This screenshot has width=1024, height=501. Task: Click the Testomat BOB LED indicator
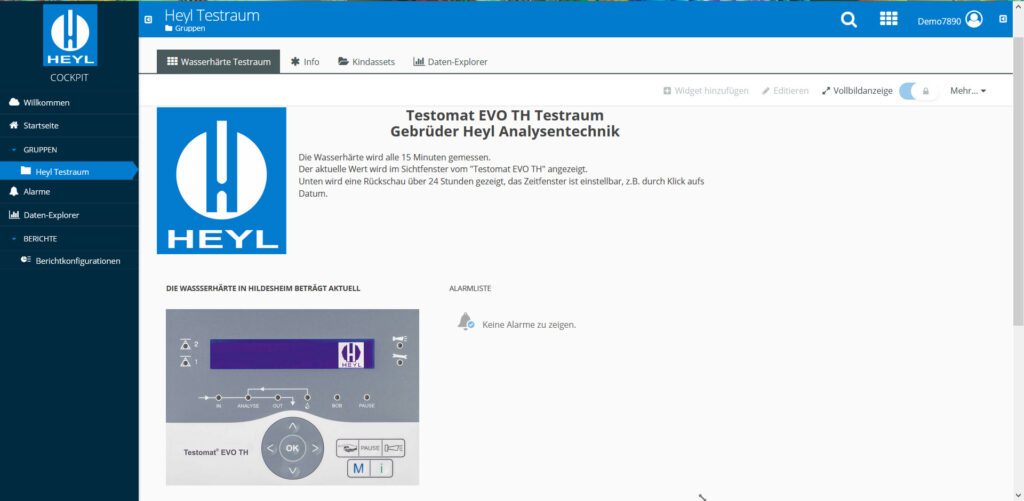pos(337,396)
